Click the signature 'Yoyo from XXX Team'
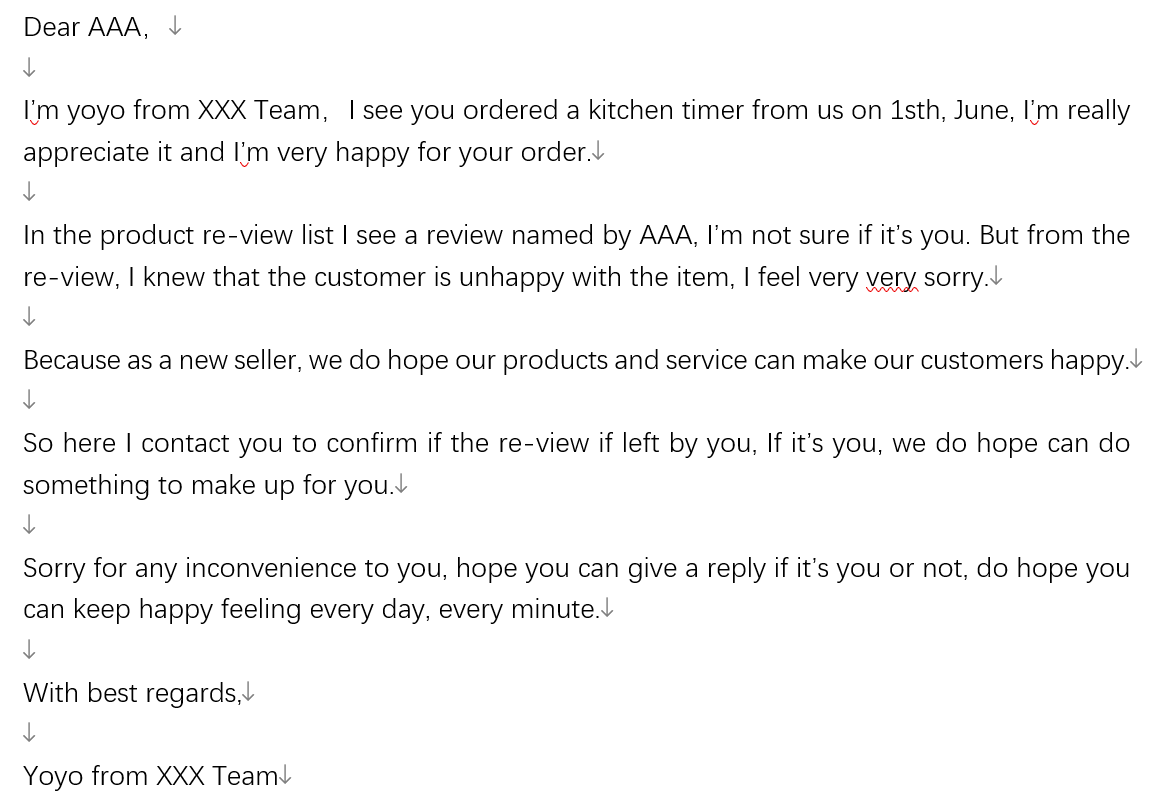This screenshot has width=1160, height=804. click(x=150, y=776)
